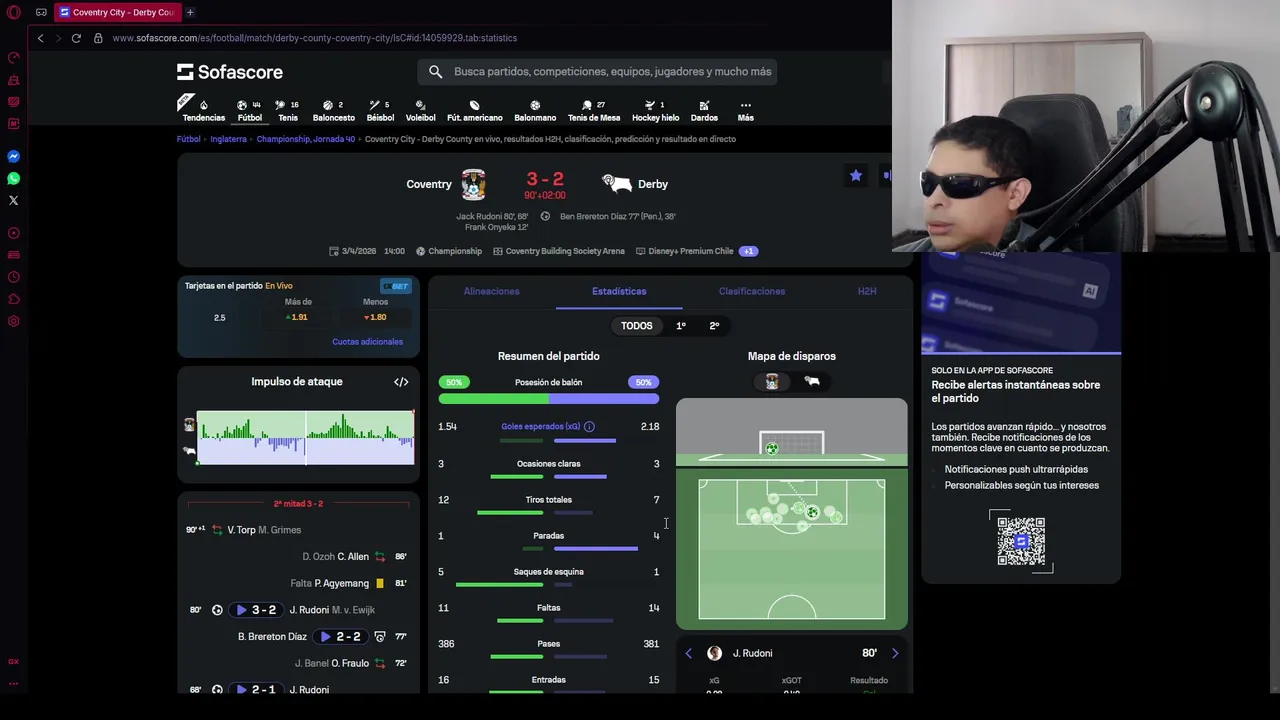This screenshot has height=720, width=1280.
Task: Select the Tenis de Mesa sport icon
Action: click(x=587, y=105)
